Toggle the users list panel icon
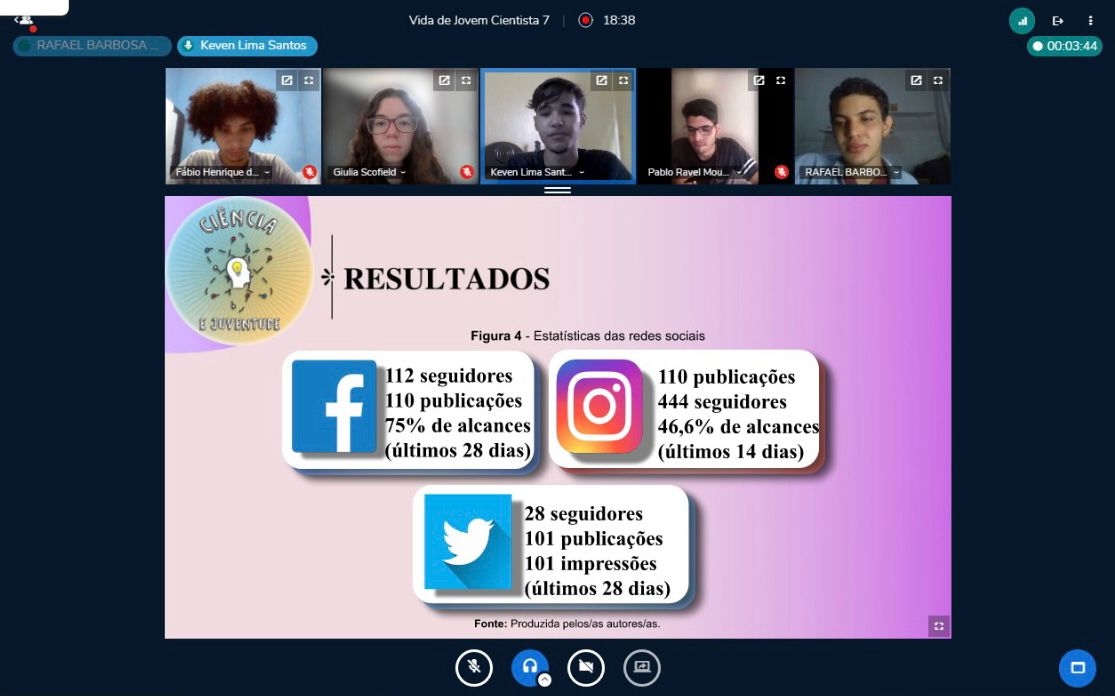The width and height of the screenshot is (1115, 696). [24, 20]
